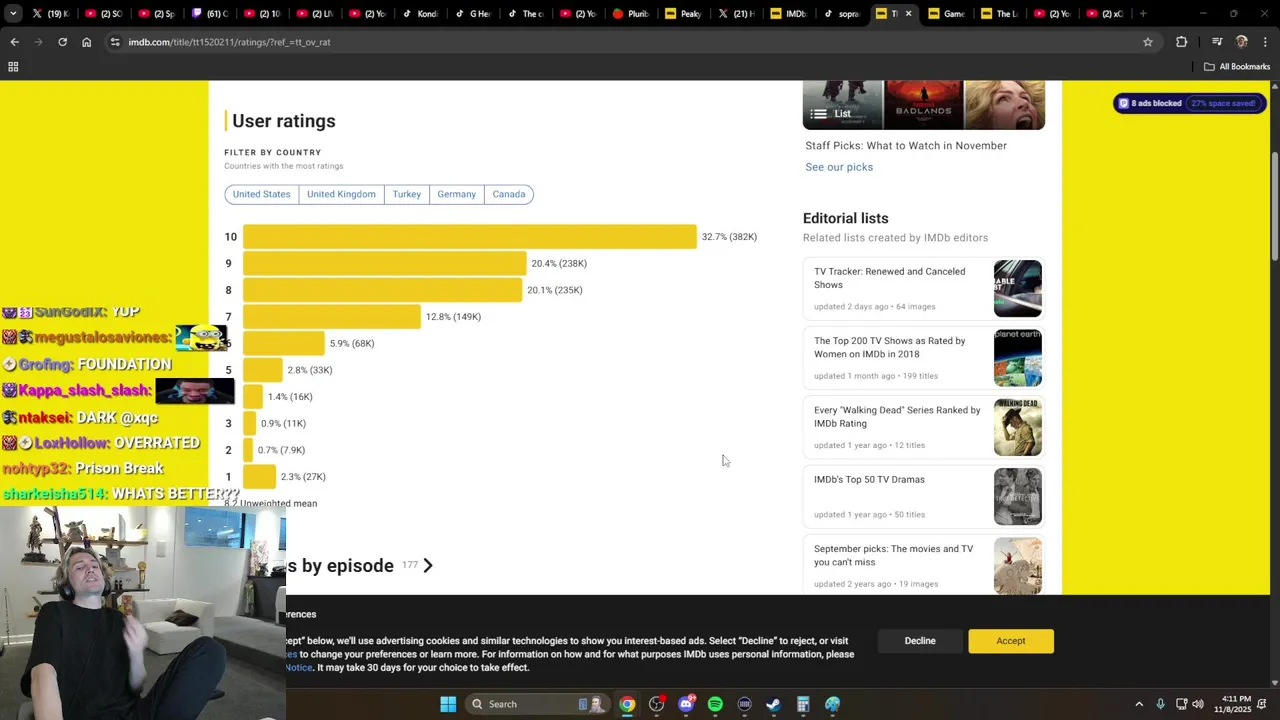Show hidden system tray icons
Image resolution: width=1280 pixels, height=720 pixels.
click(x=1138, y=704)
